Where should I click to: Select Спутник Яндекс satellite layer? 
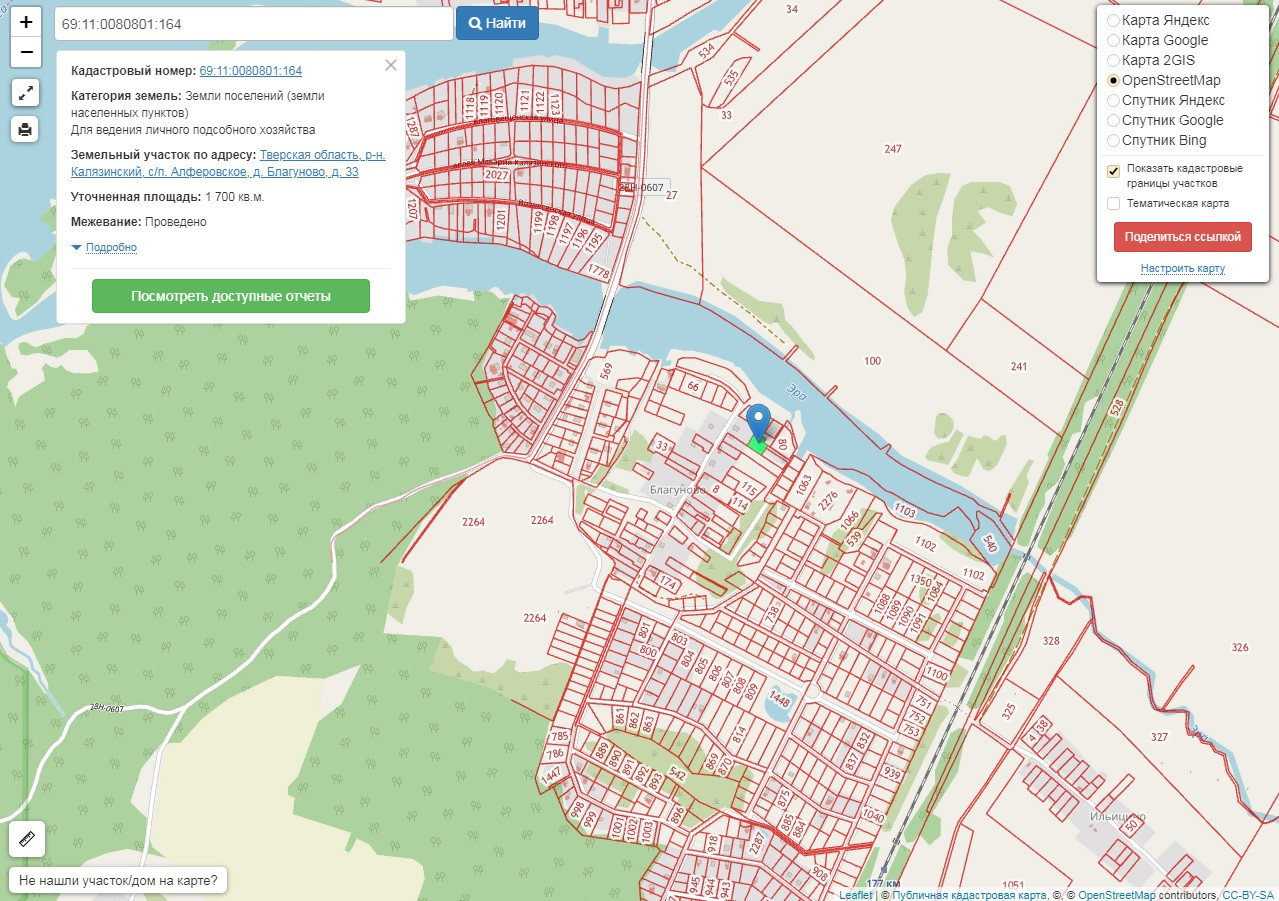(x=1113, y=100)
